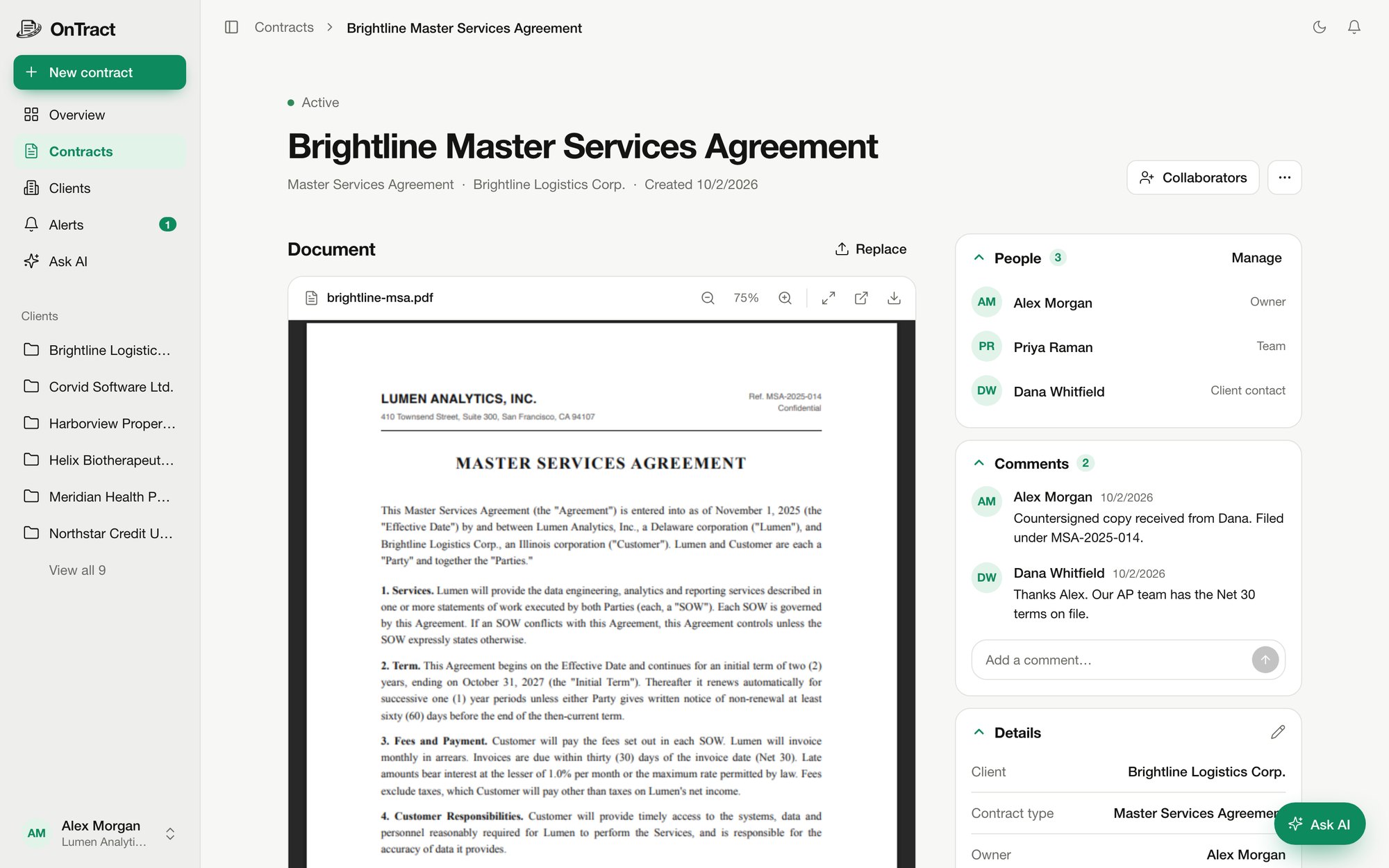
Task: Click the PDF file icon beside brightline-msa.pdf
Action: (311, 298)
